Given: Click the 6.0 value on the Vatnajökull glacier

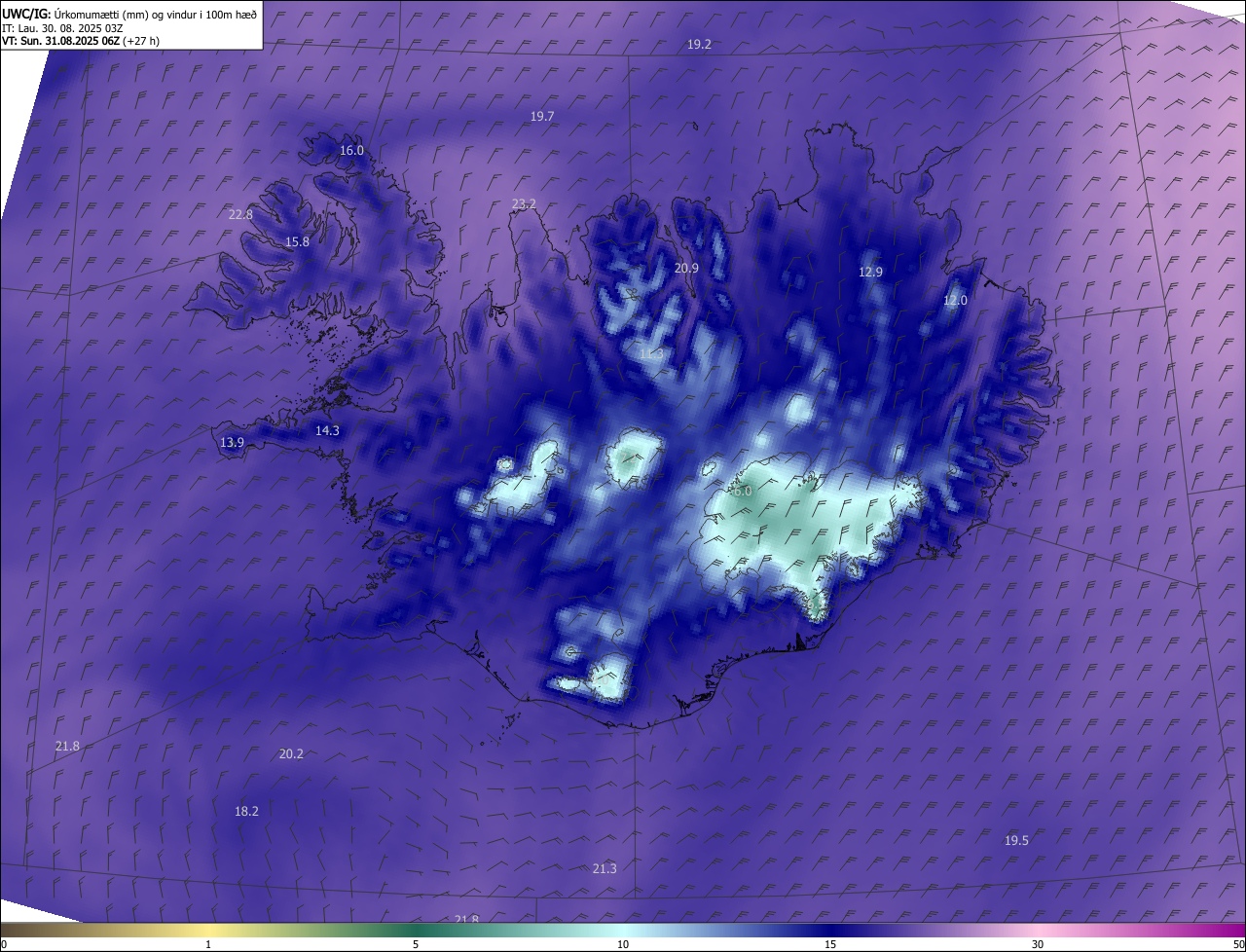Looking at the screenshot, I should click(743, 493).
